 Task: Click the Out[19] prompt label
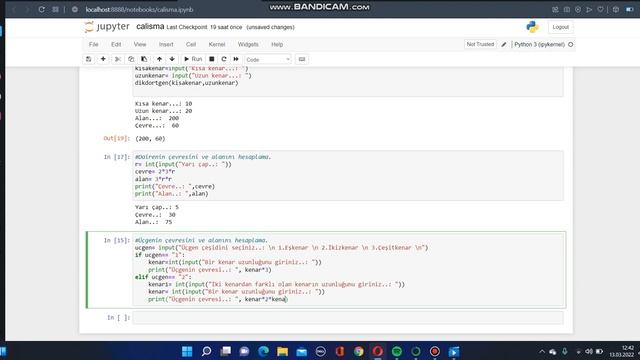116,139
